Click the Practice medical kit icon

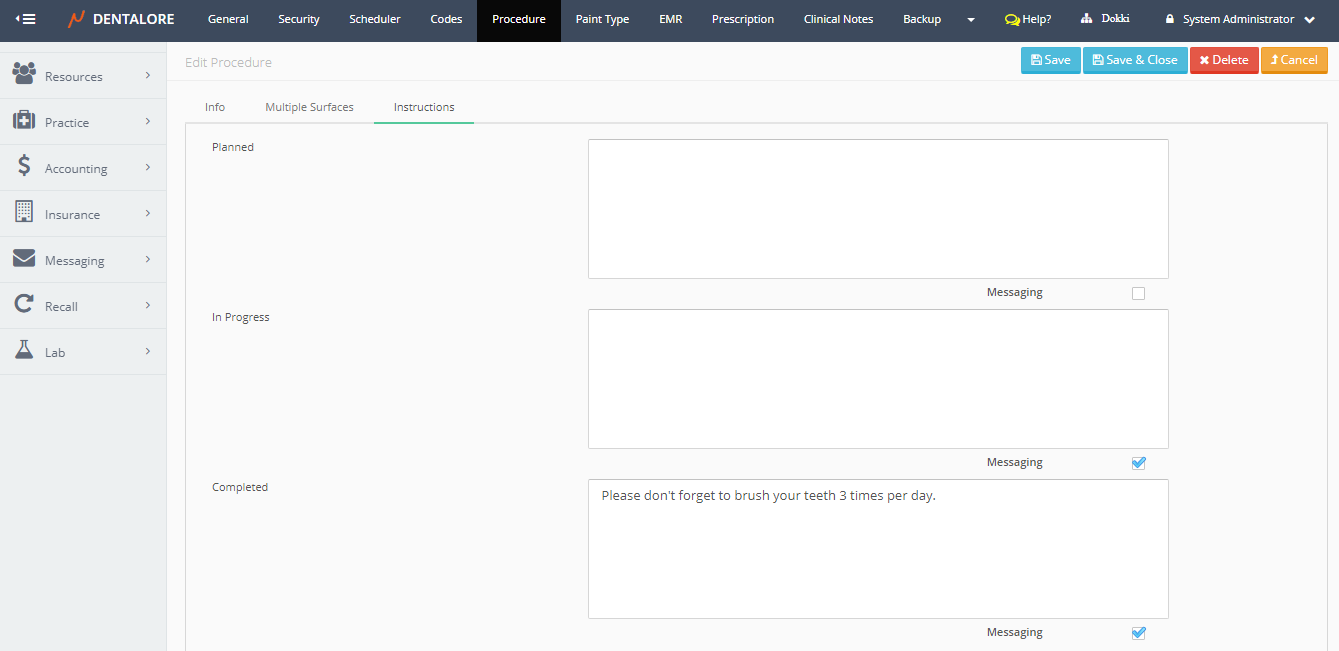click(24, 121)
